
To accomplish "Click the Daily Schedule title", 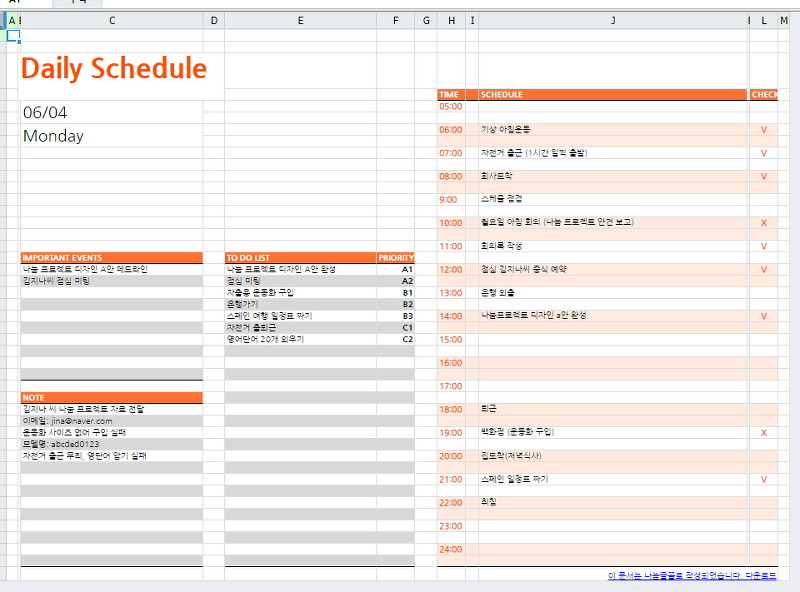I will point(114,68).
